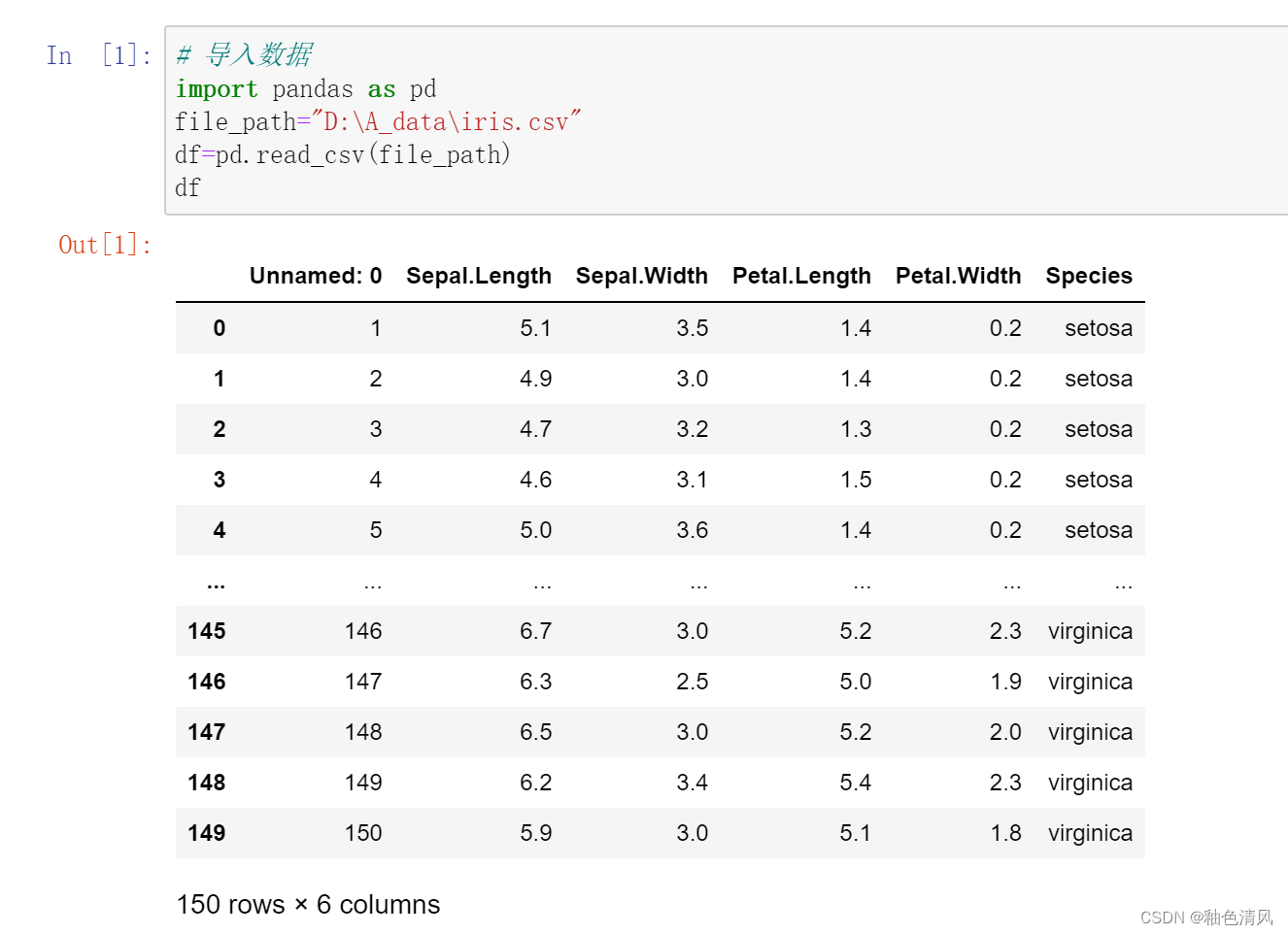Click virginica species cell in row 145

(1090, 632)
